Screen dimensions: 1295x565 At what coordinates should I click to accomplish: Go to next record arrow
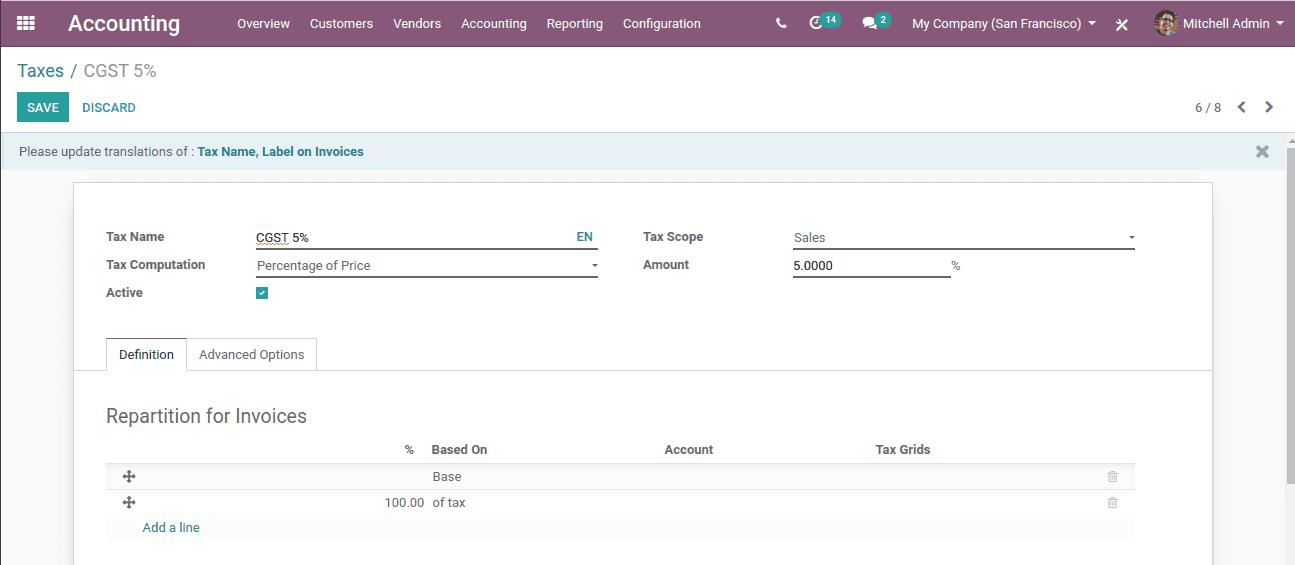(x=1269, y=107)
